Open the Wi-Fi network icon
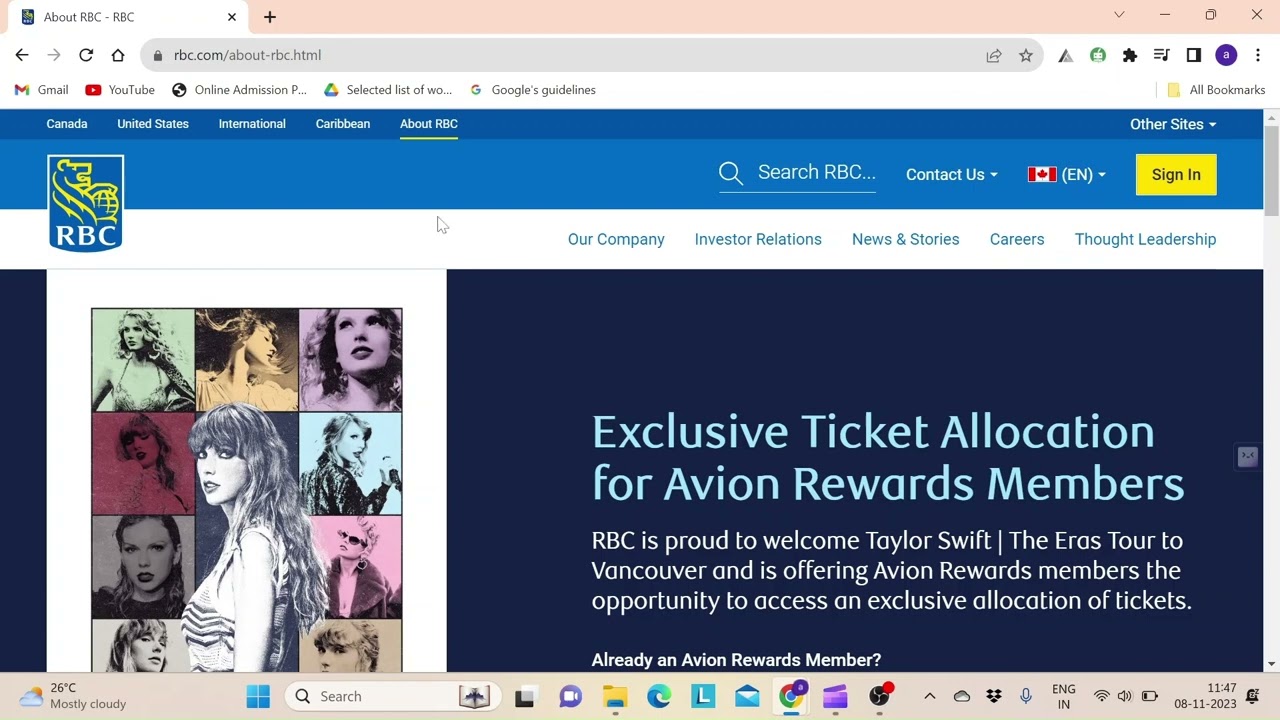The height and width of the screenshot is (720, 1280). (1101, 696)
